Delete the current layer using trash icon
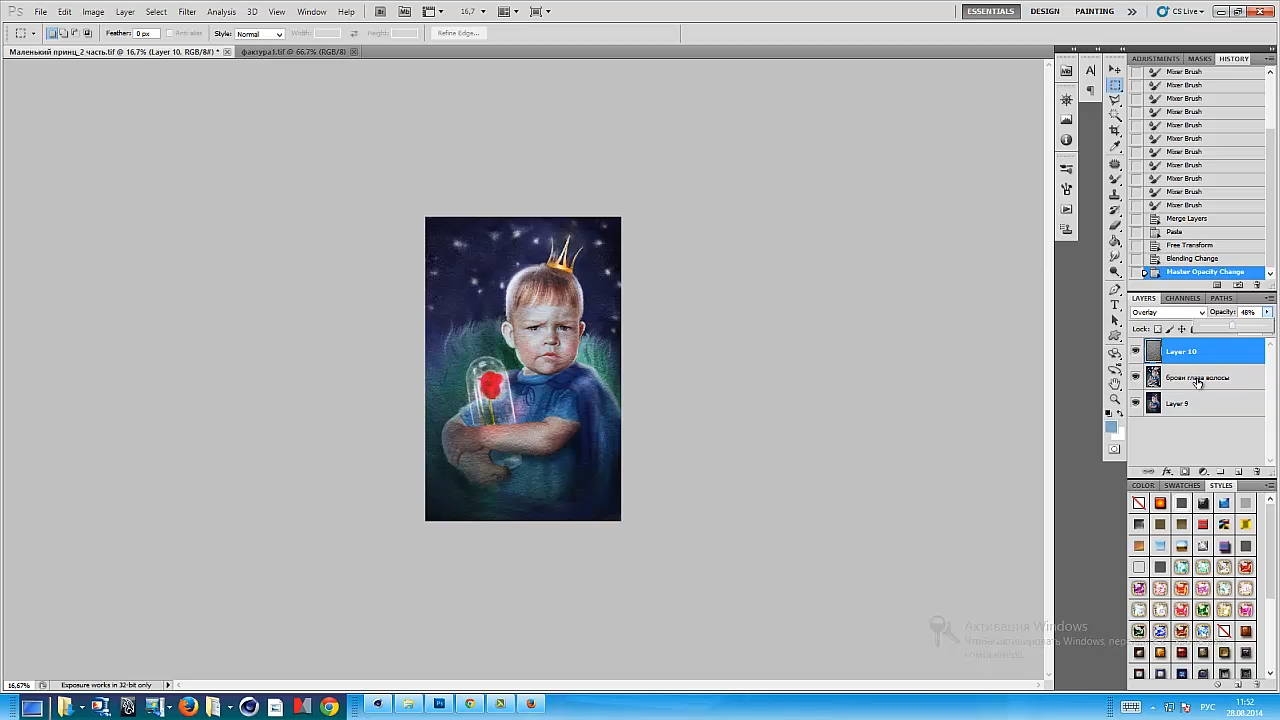 click(x=1257, y=472)
